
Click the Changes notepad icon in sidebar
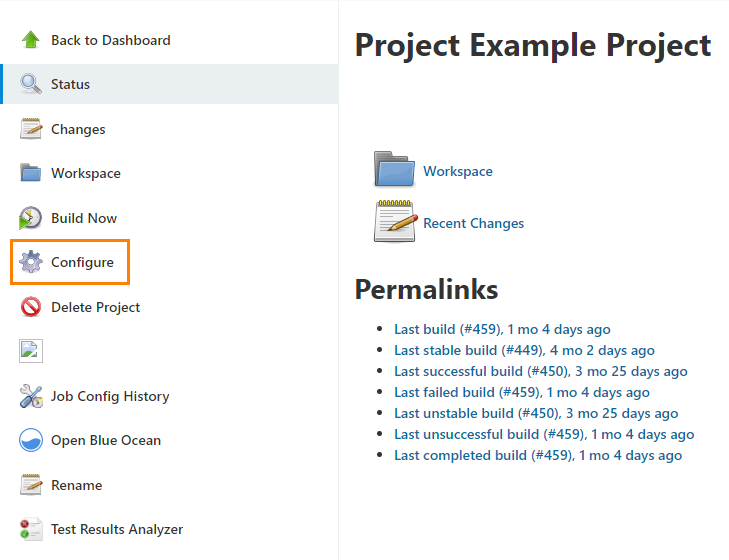(31, 129)
